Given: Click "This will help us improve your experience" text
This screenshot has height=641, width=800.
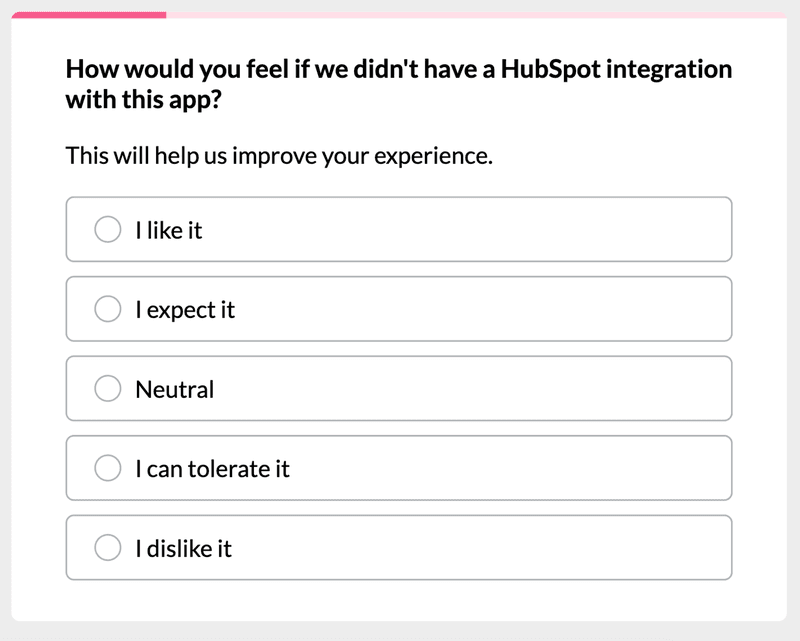Looking at the screenshot, I should (279, 156).
